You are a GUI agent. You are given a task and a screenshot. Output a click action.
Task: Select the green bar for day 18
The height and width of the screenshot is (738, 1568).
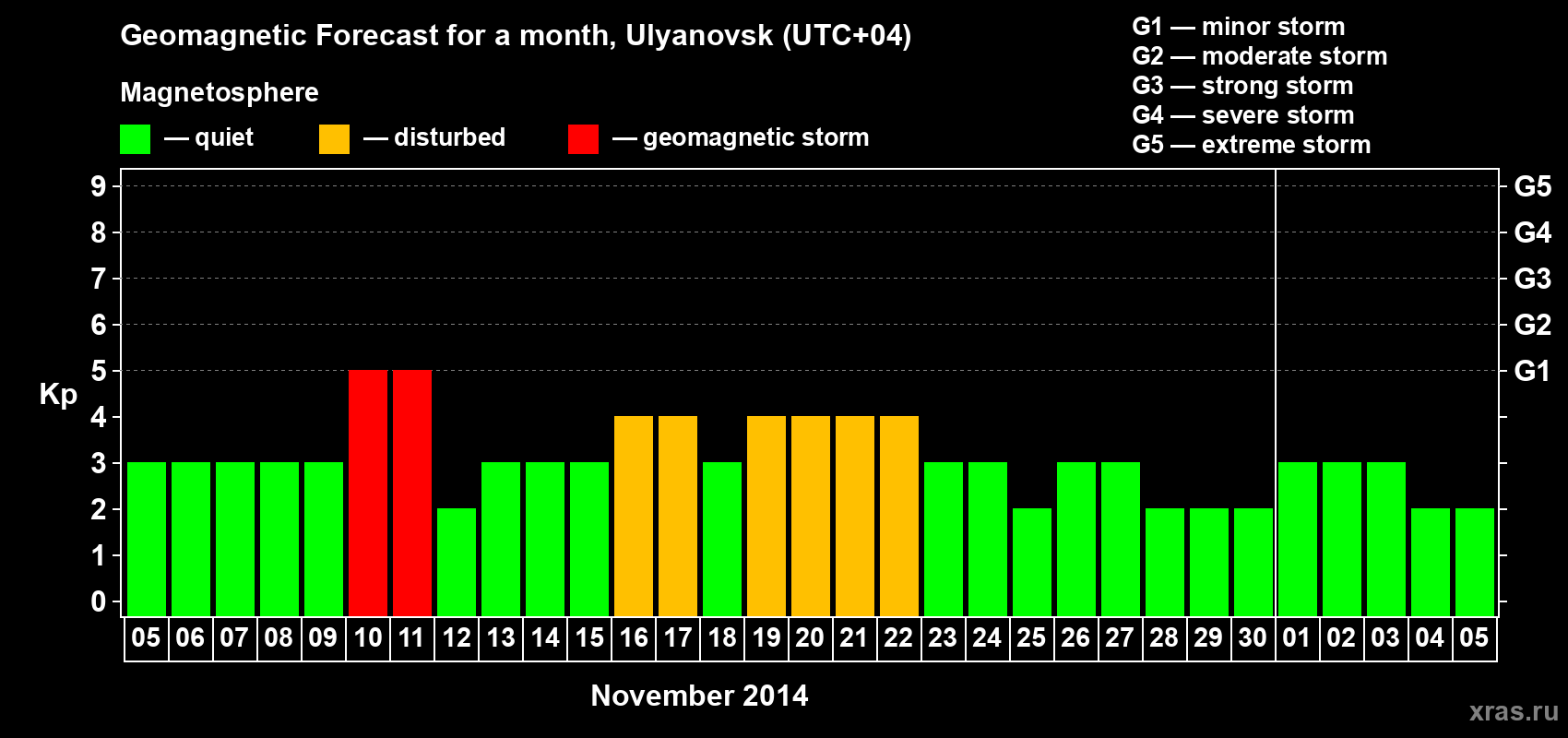(722, 539)
